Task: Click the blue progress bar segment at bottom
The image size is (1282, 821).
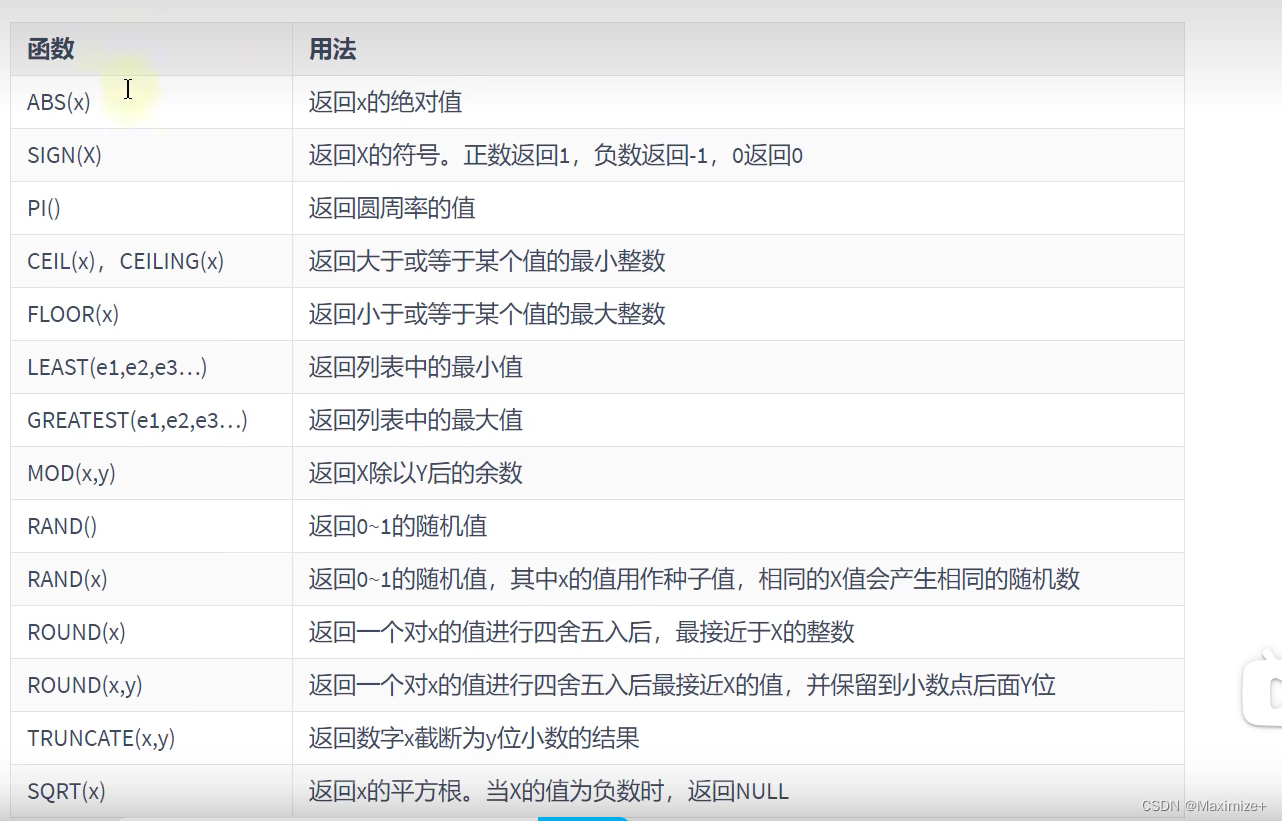Action: point(583,818)
